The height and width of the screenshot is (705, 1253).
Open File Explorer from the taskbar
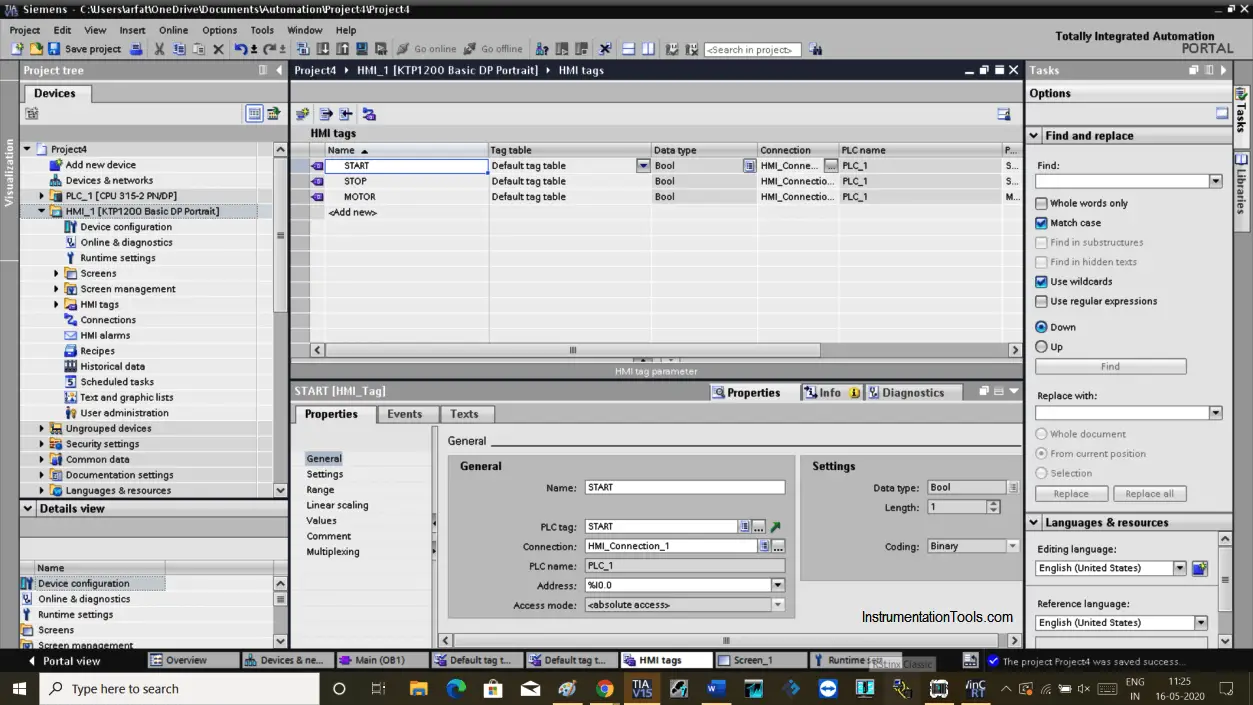(418, 688)
